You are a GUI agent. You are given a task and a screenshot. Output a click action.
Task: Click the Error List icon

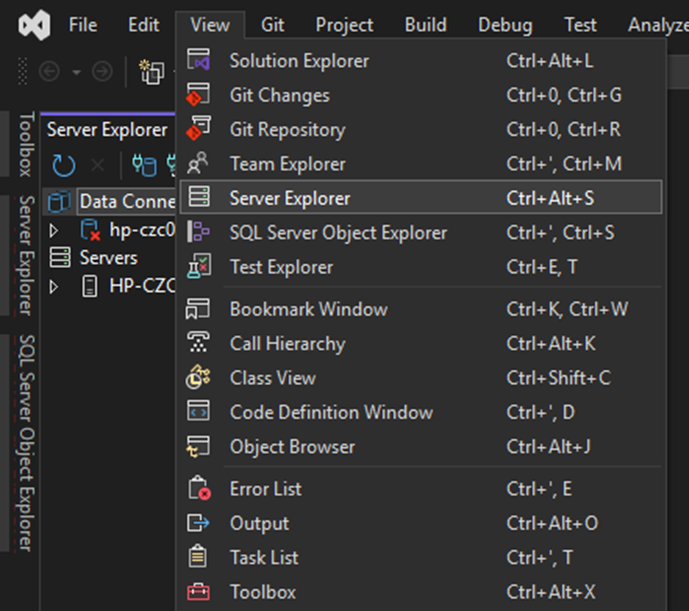point(199,489)
